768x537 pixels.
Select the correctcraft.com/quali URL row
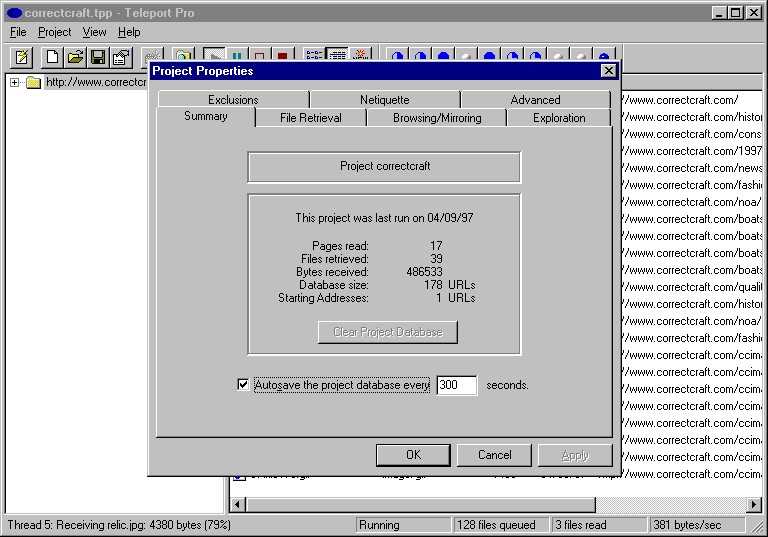[692, 287]
